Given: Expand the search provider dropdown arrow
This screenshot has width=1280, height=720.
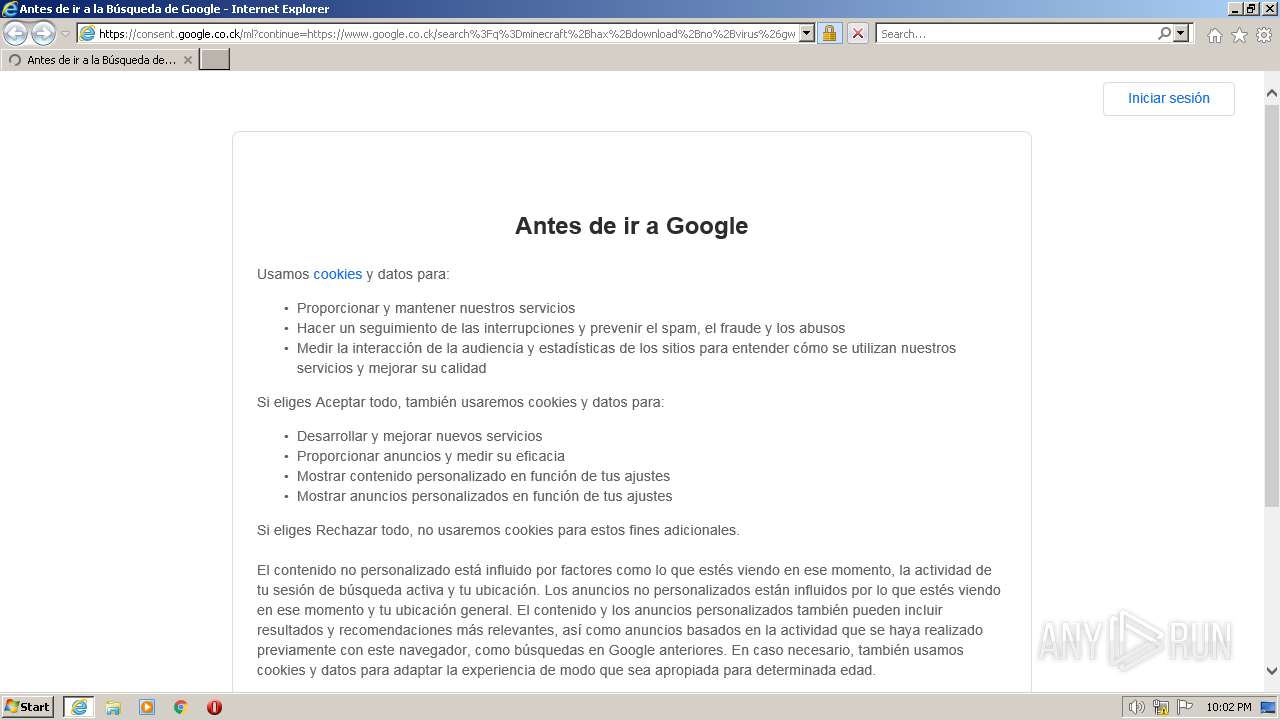Looking at the screenshot, I should [1181, 33].
